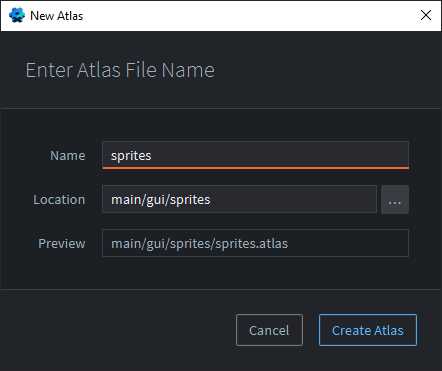
Task: Click the Name label
Action: 68,156
